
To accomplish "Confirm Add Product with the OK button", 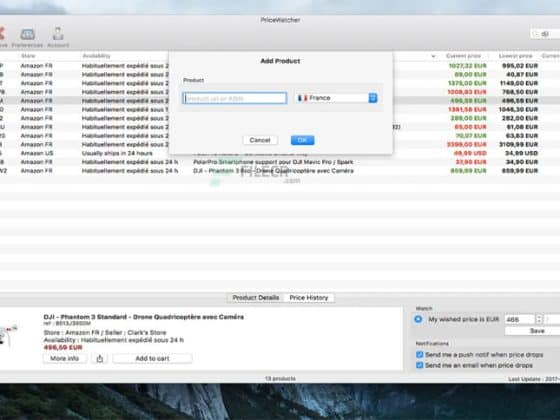I will [x=302, y=140].
